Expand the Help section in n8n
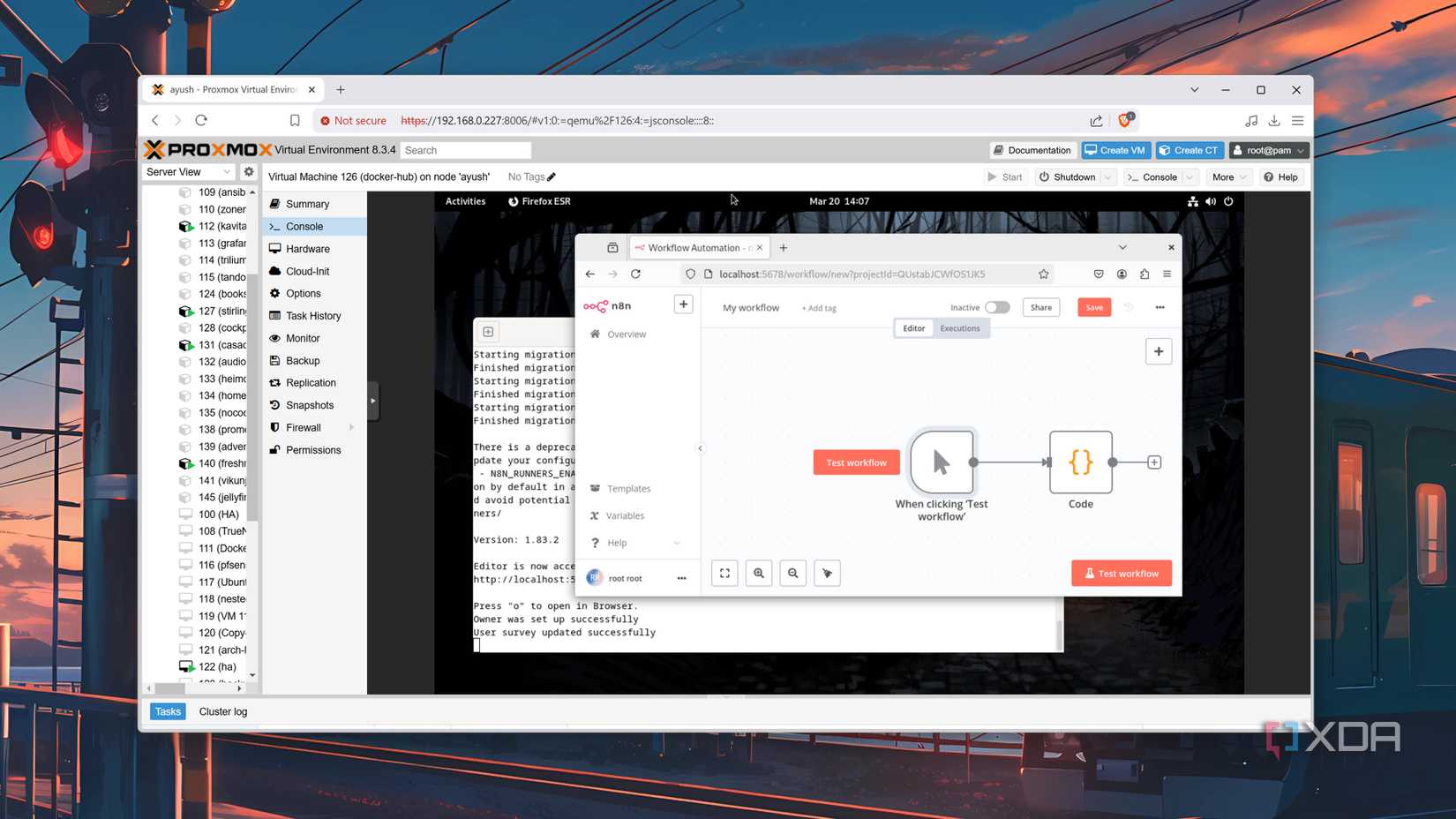 617,542
